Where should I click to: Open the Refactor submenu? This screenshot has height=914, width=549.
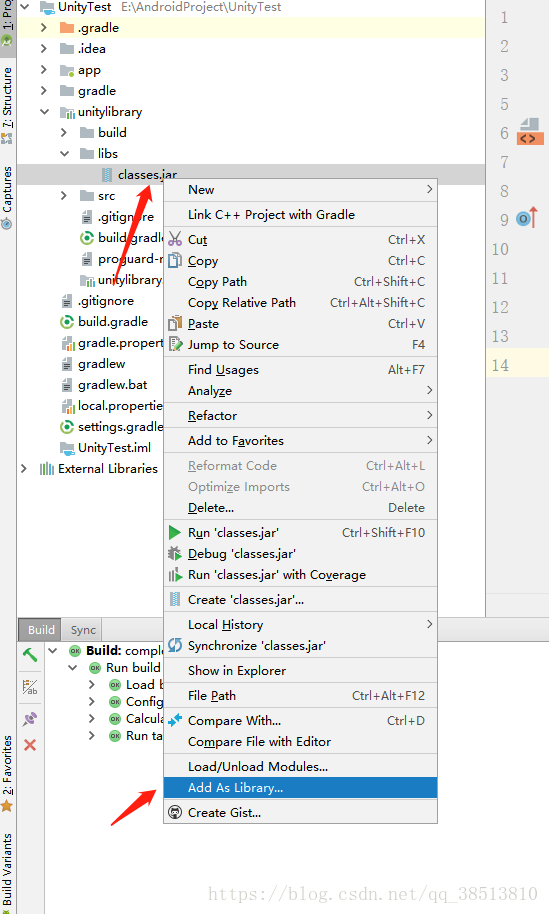click(x=300, y=416)
